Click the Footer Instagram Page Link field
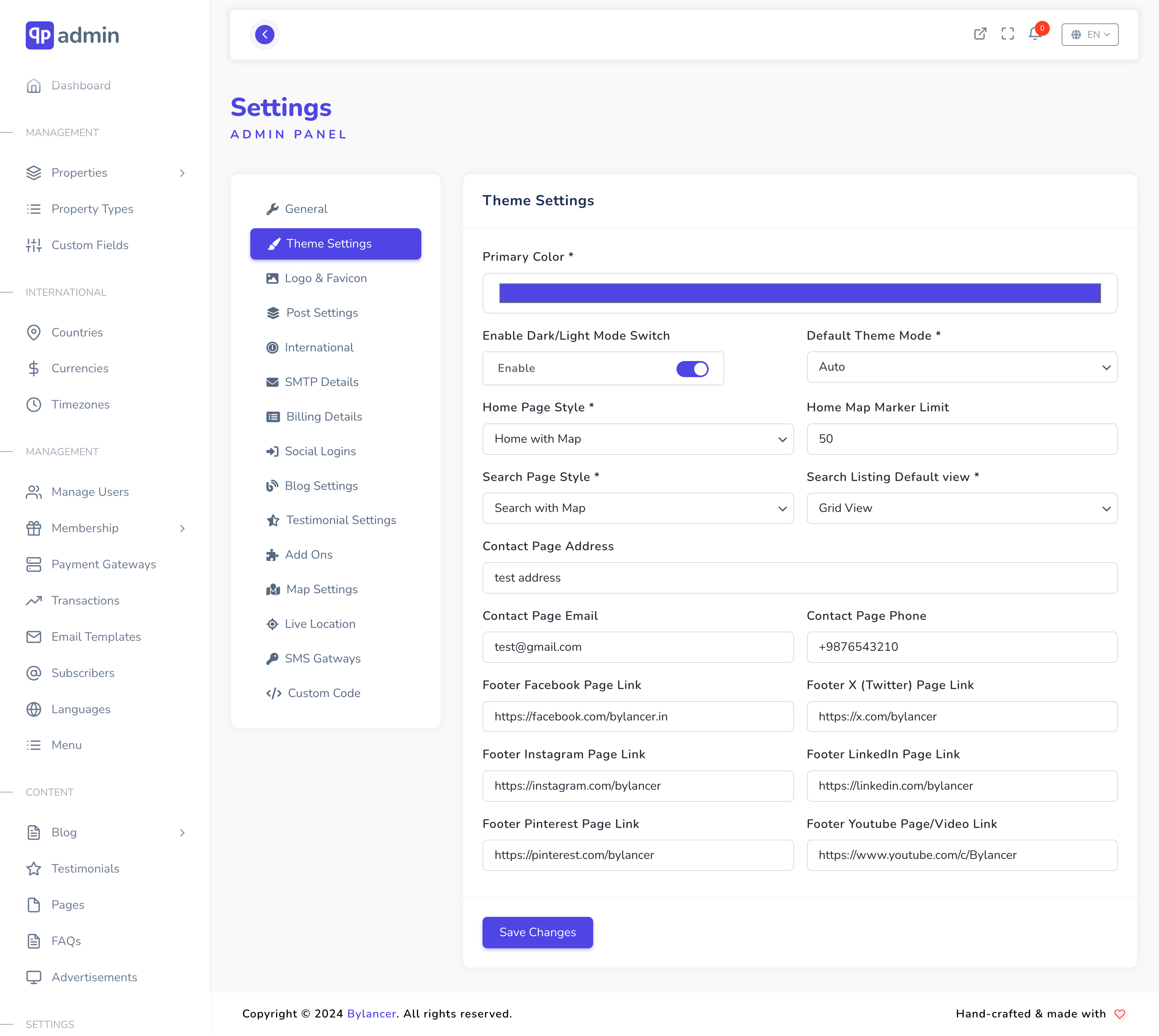Viewport: 1159px width, 1036px height. (x=637, y=786)
